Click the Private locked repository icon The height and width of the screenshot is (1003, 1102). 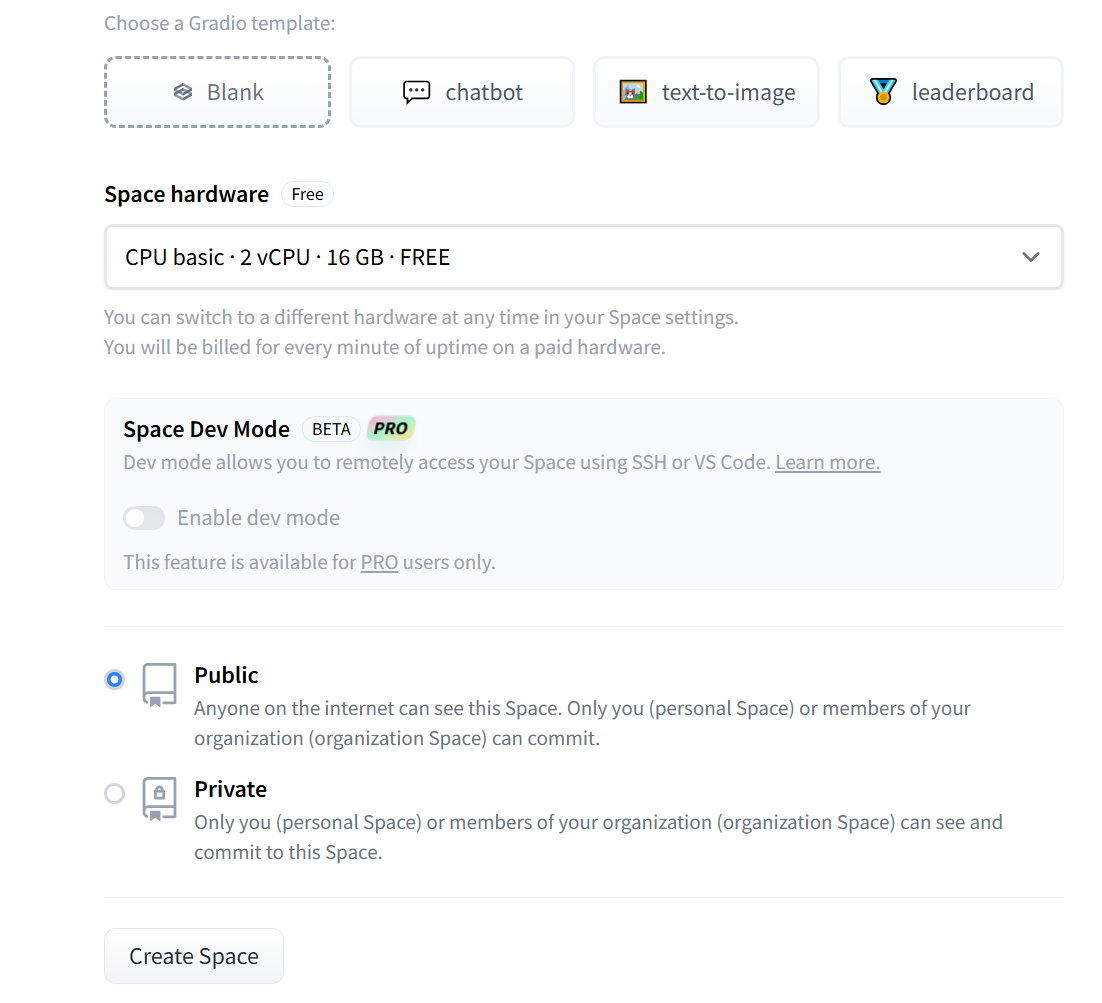[x=159, y=799]
